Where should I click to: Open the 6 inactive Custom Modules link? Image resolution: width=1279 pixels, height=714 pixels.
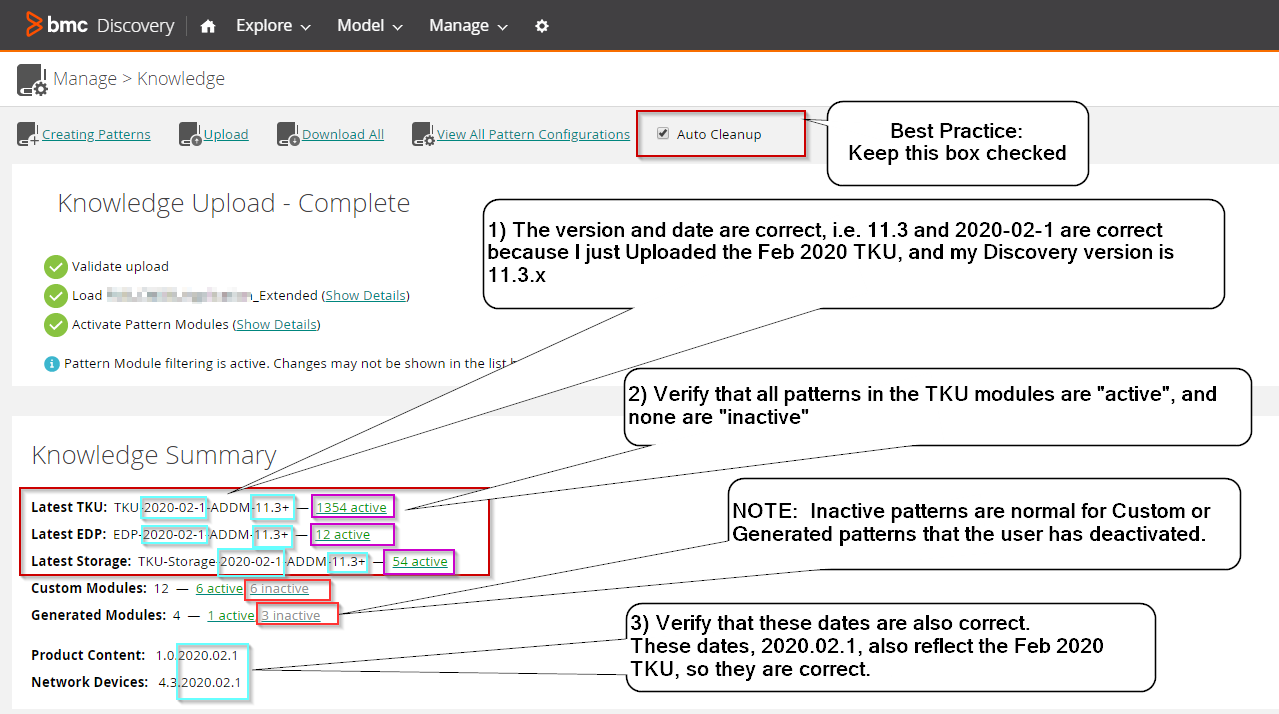coord(279,589)
